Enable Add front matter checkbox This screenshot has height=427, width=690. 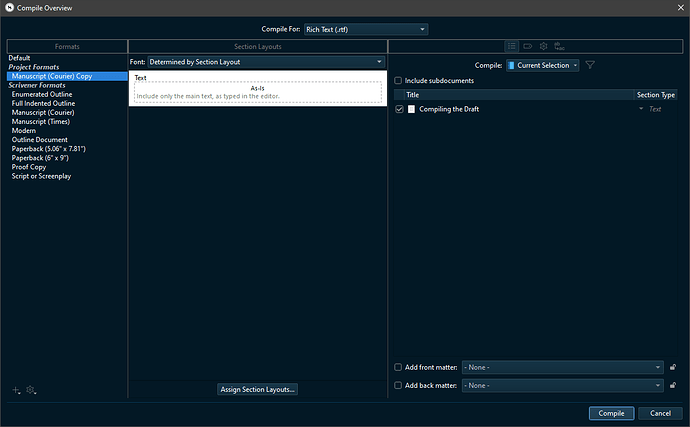coord(398,367)
